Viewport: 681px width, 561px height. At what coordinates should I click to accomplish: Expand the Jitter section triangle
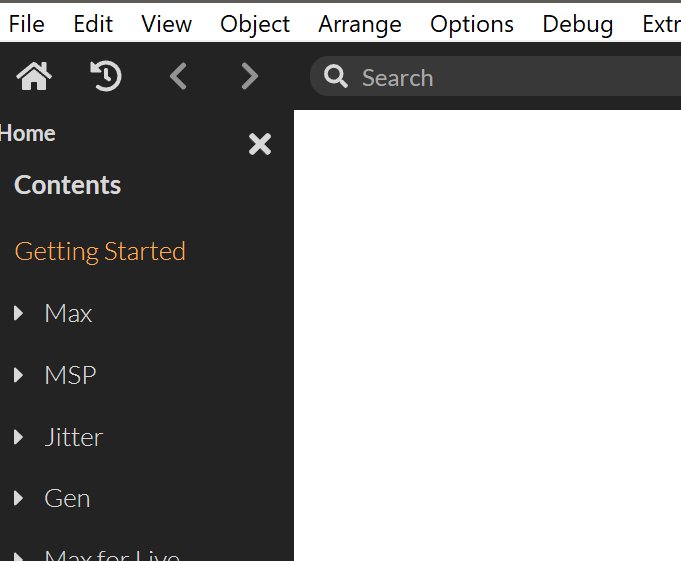click(19, 438)
